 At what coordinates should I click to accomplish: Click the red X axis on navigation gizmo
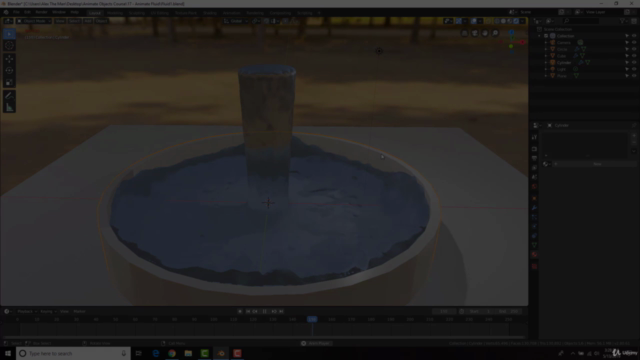coord(522,42)
